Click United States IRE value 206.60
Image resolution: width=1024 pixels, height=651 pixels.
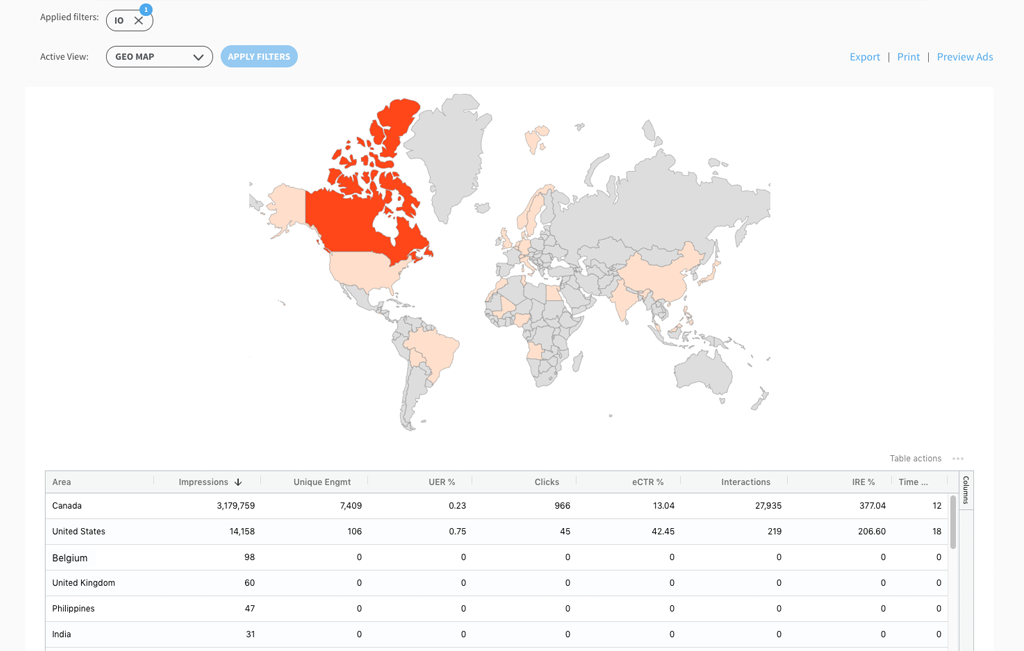click(872, 532)
